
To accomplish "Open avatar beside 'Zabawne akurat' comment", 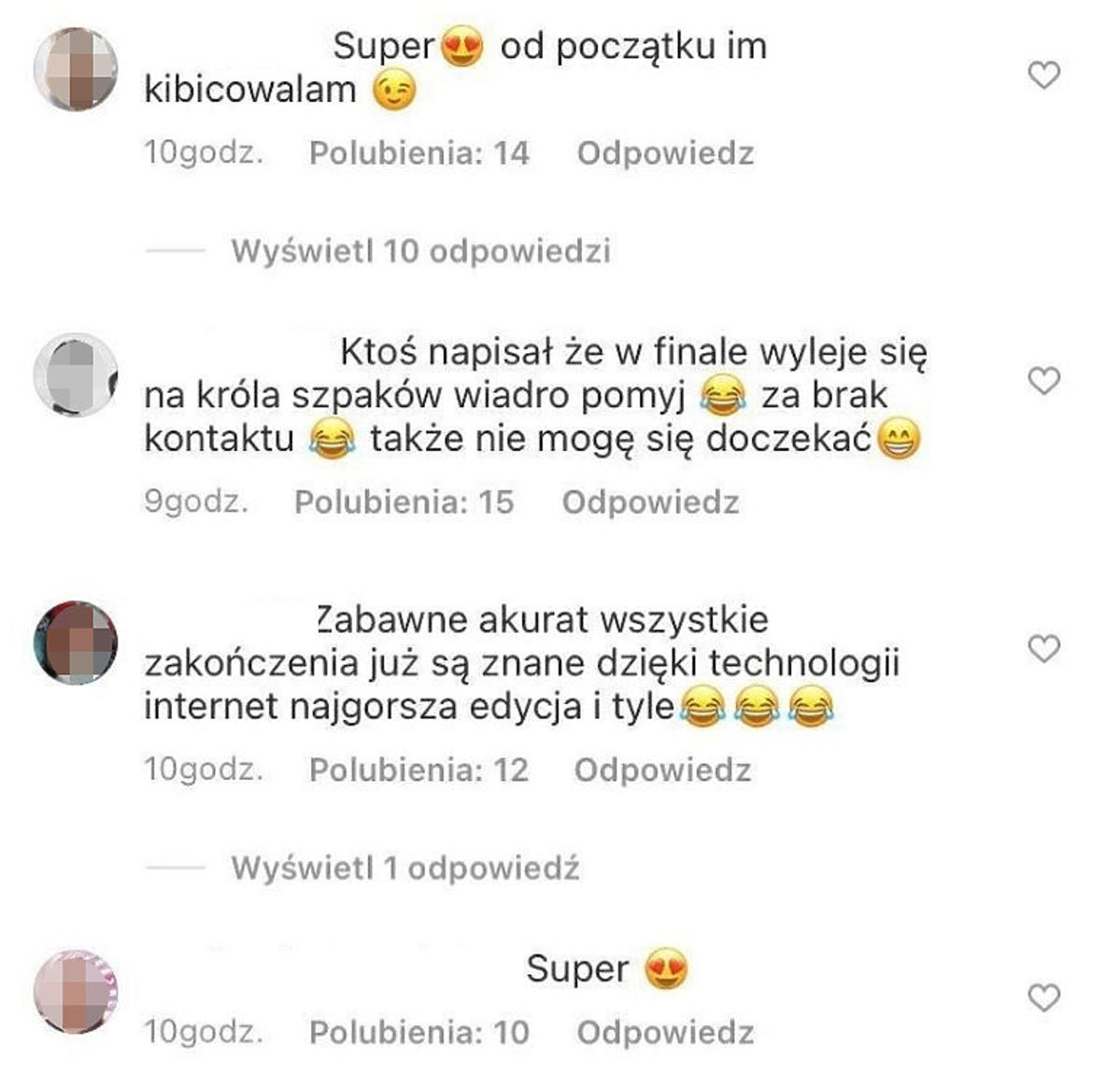I will pyautogui.click(x=76, y=642).
